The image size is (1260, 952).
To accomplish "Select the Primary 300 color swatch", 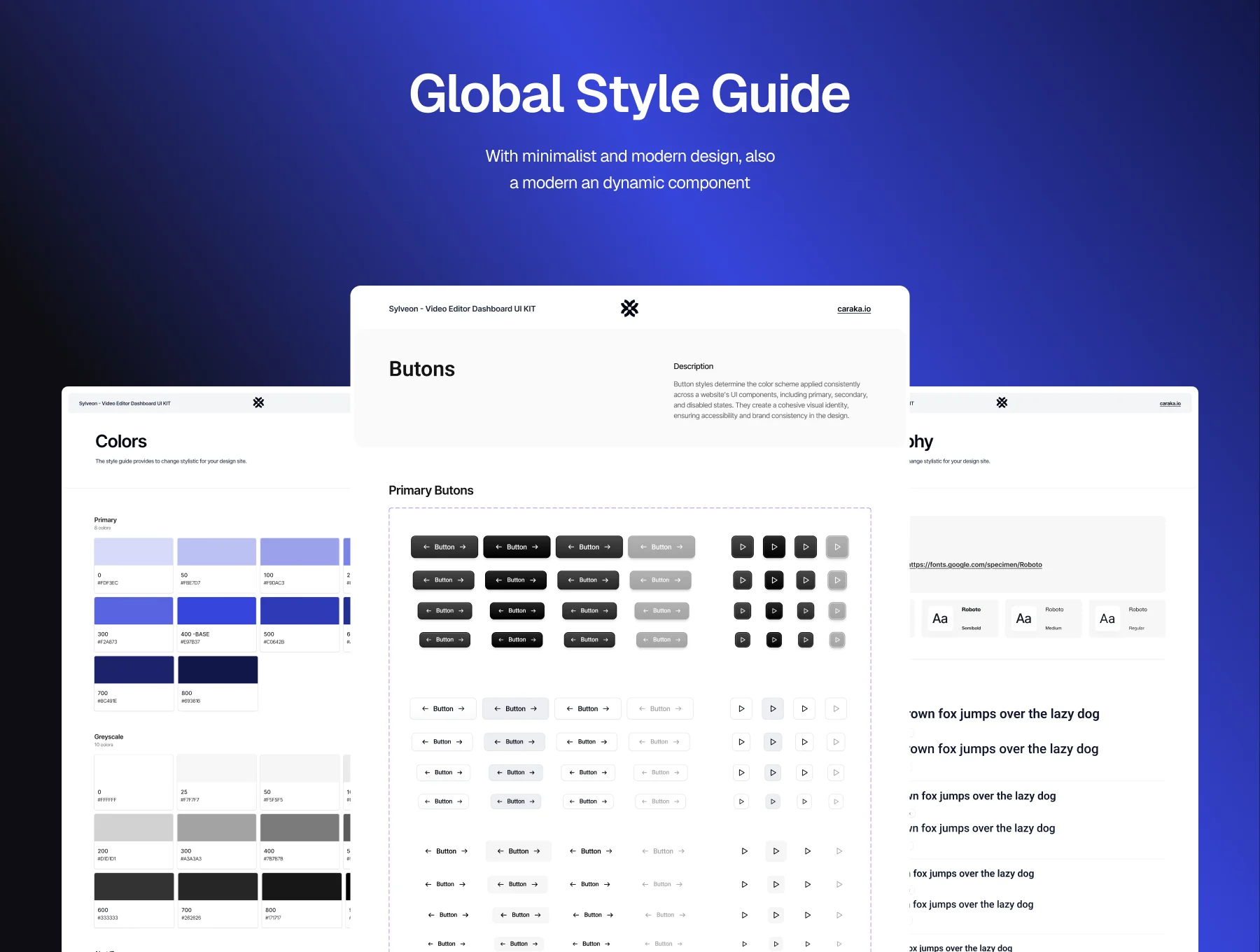I will pyautogui.click(x=134, y=624).
